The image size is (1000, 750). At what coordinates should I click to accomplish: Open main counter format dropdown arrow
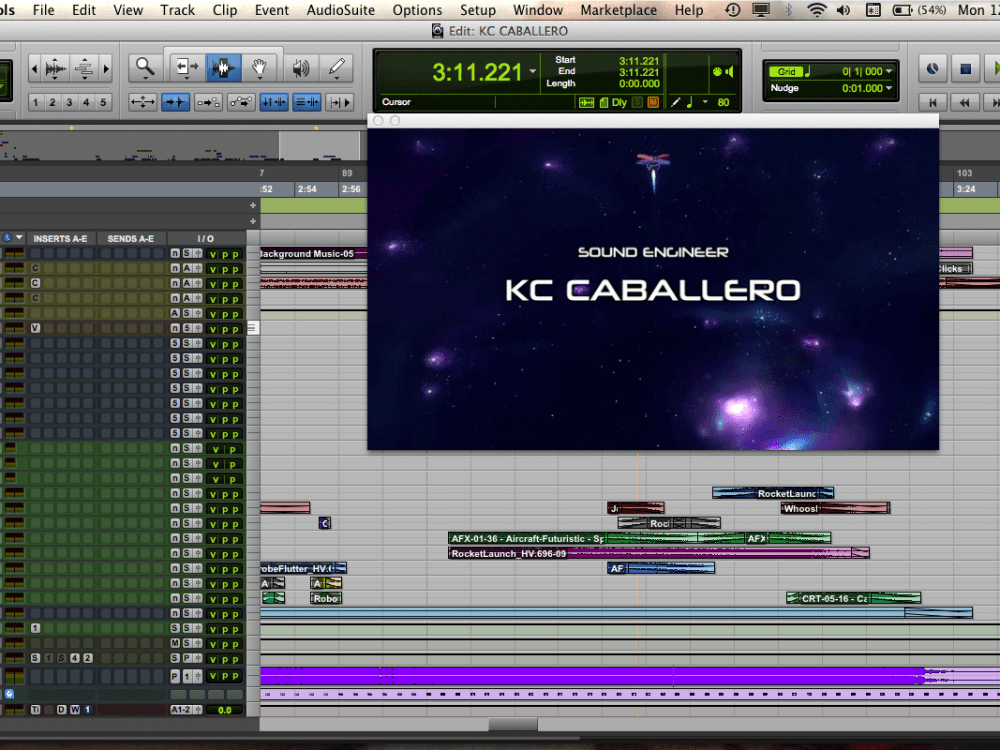point(533,72)
